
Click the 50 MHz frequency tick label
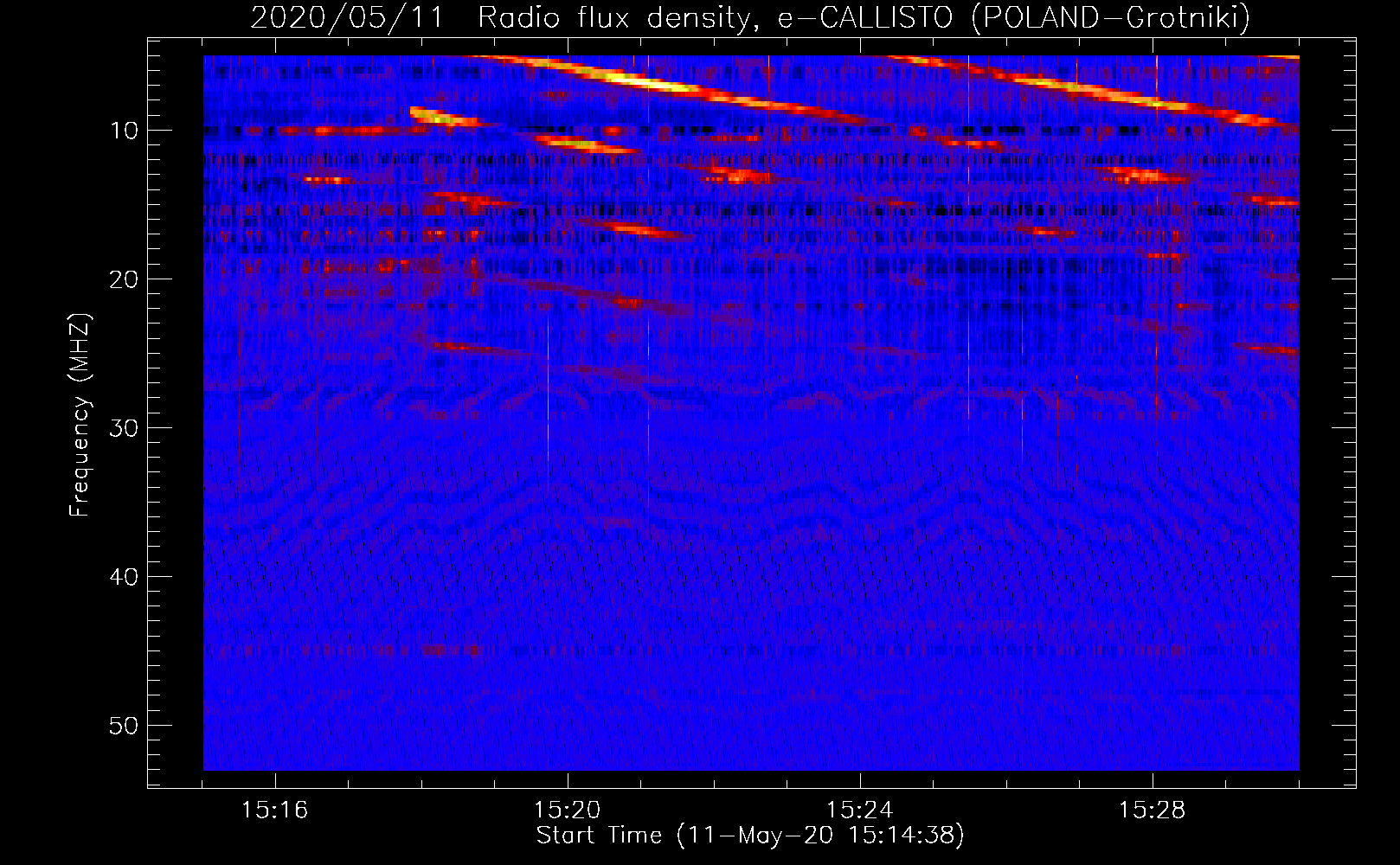[x=124, y=726]
